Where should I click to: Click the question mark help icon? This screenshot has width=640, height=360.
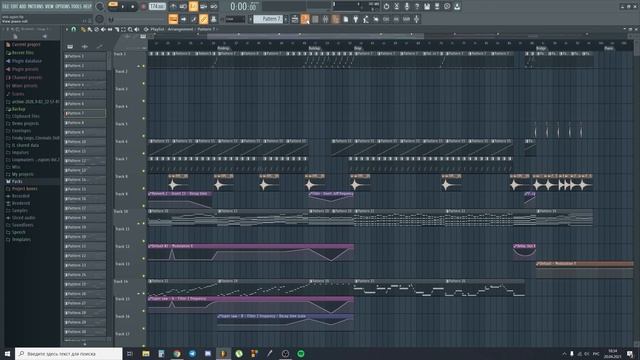417,7
